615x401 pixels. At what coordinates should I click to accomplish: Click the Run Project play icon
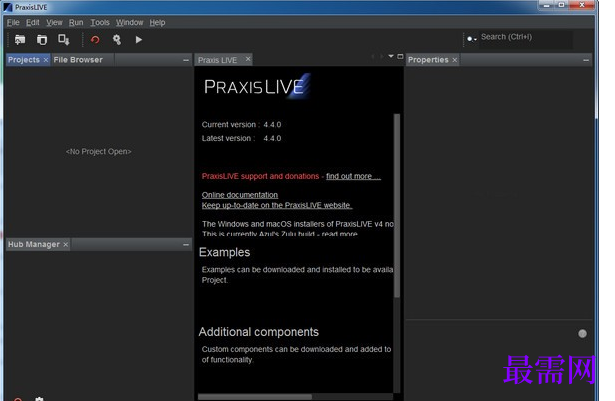pos(138,40)
